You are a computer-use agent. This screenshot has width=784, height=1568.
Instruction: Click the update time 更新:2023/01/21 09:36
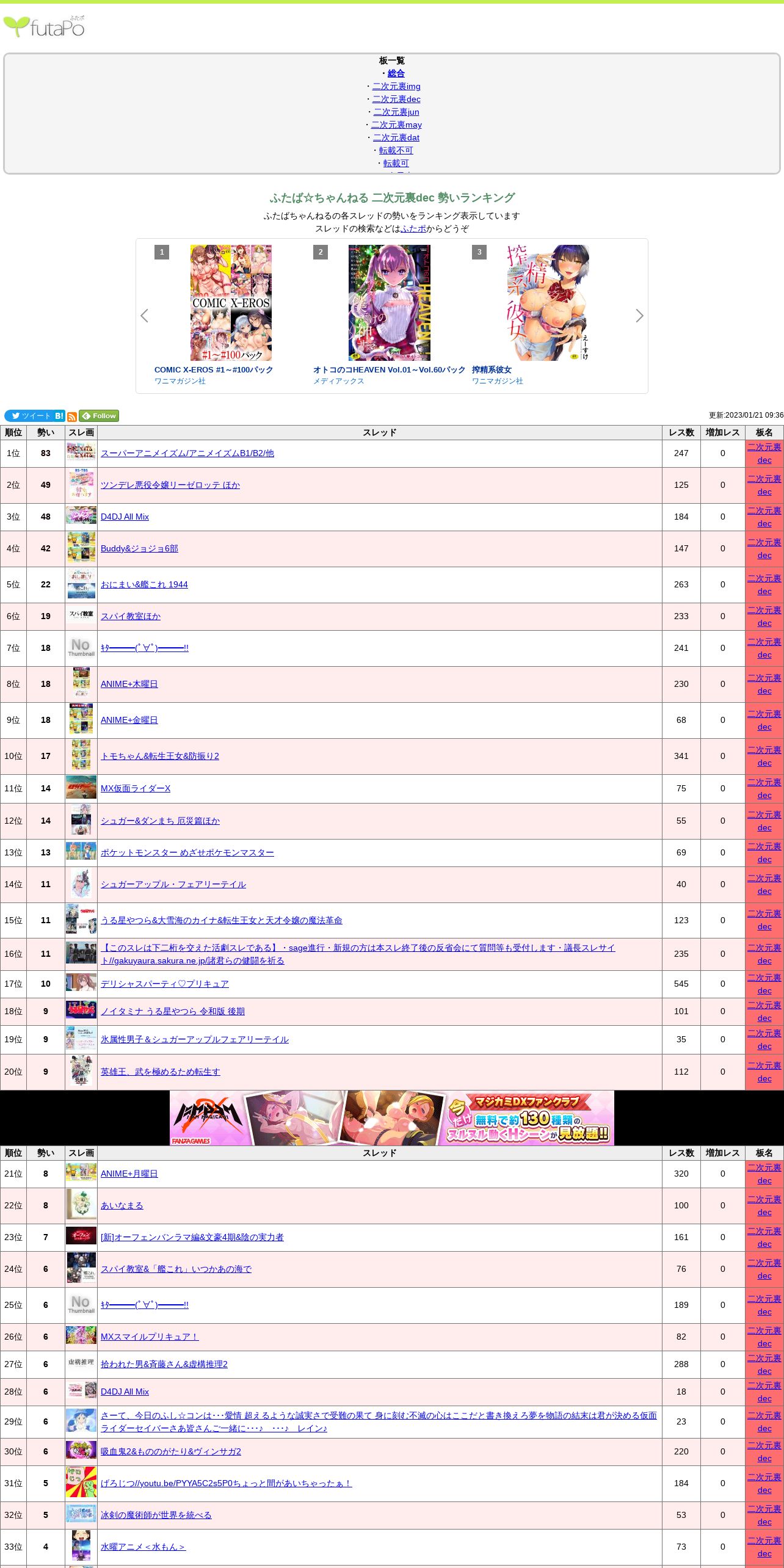pos(746,415)
